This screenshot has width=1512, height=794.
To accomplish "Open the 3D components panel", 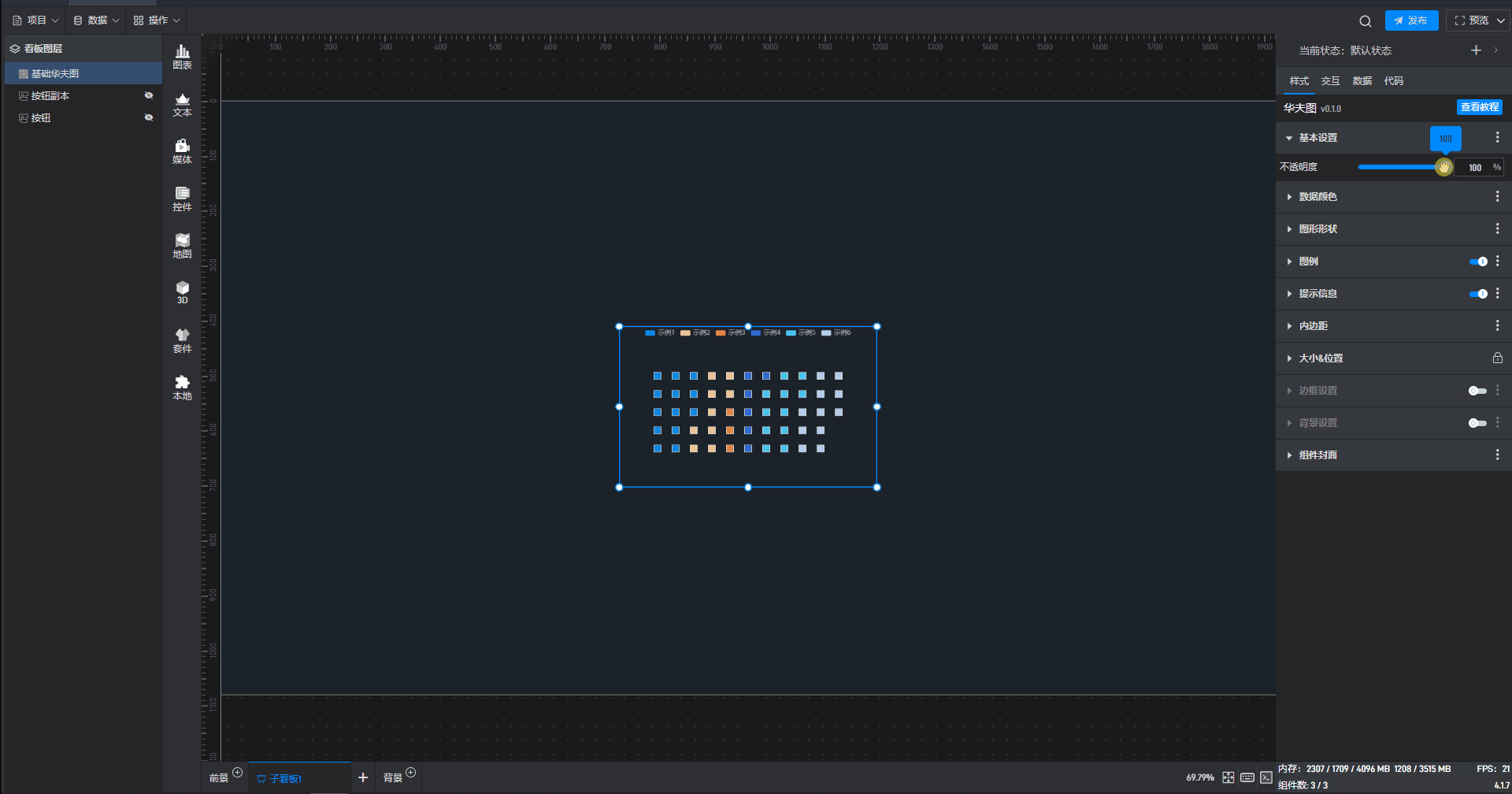I will (x=182, y=292).
